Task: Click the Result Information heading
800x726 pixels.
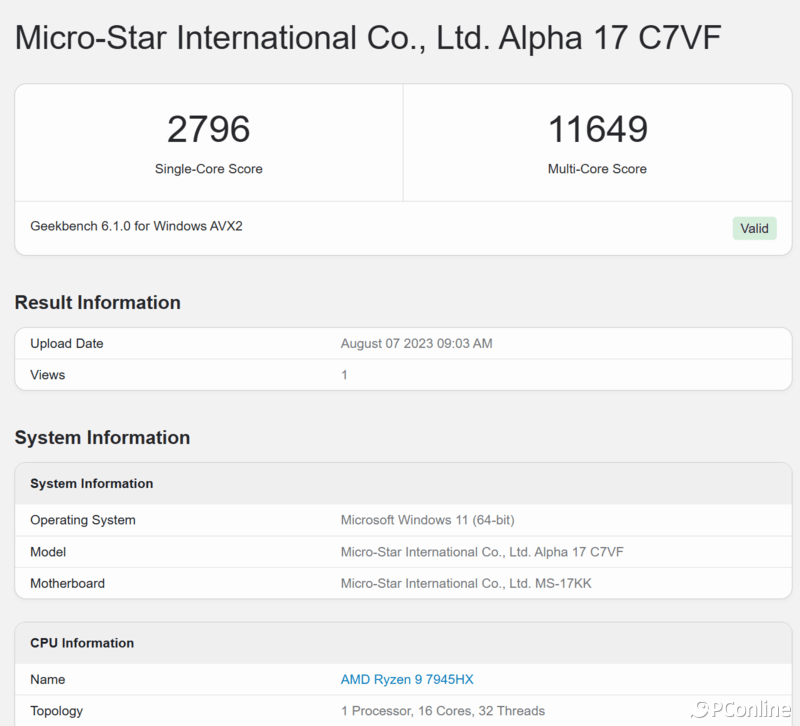Action: 97,303
